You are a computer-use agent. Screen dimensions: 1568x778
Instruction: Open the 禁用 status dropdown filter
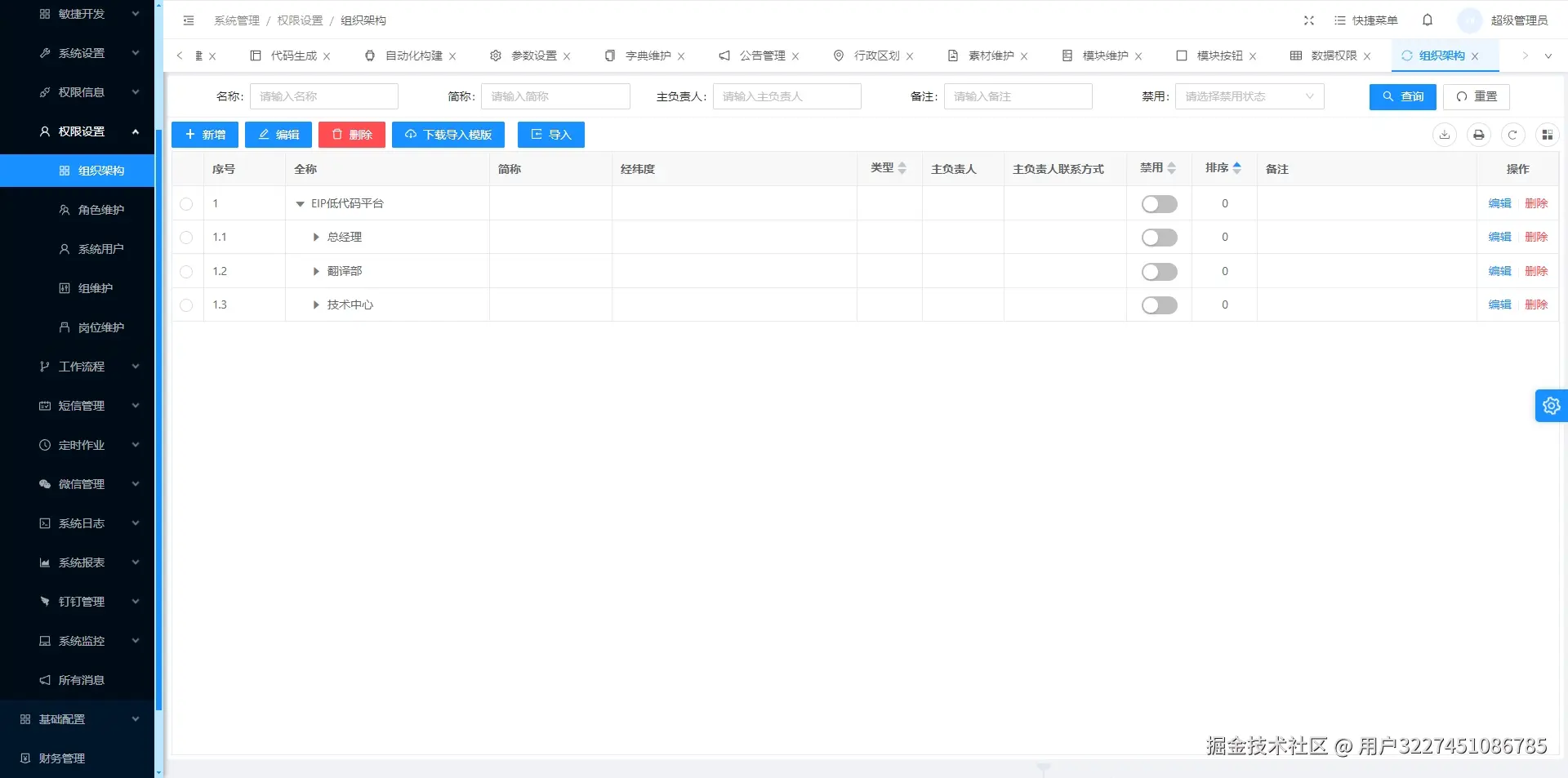pyautogui.click(x=1249, y=96)
